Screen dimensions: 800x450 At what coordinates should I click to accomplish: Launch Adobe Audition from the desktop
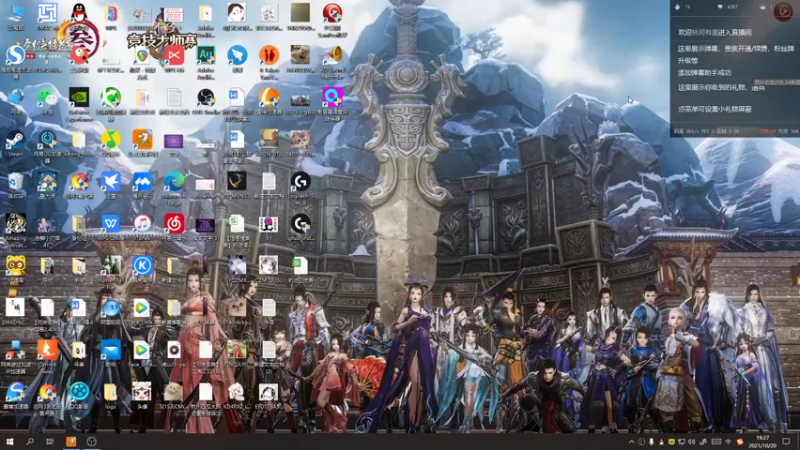click(206, 55)
